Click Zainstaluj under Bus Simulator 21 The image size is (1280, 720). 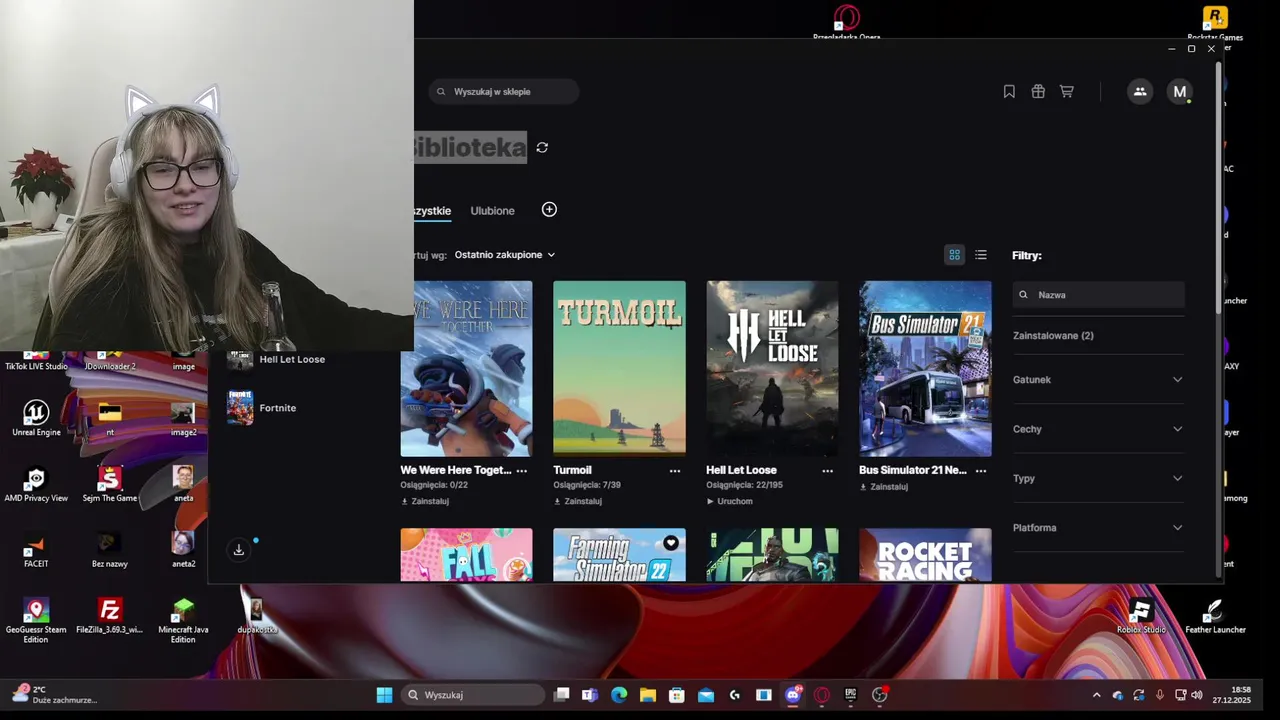point(884,487)
